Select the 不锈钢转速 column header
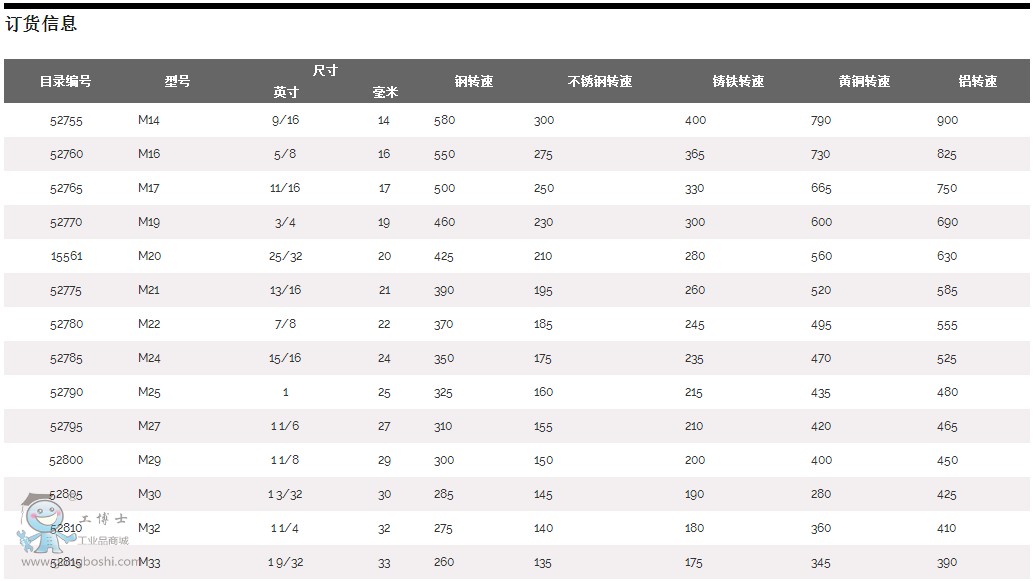This screenshot has height=581, width=1033. pos(600,81)
